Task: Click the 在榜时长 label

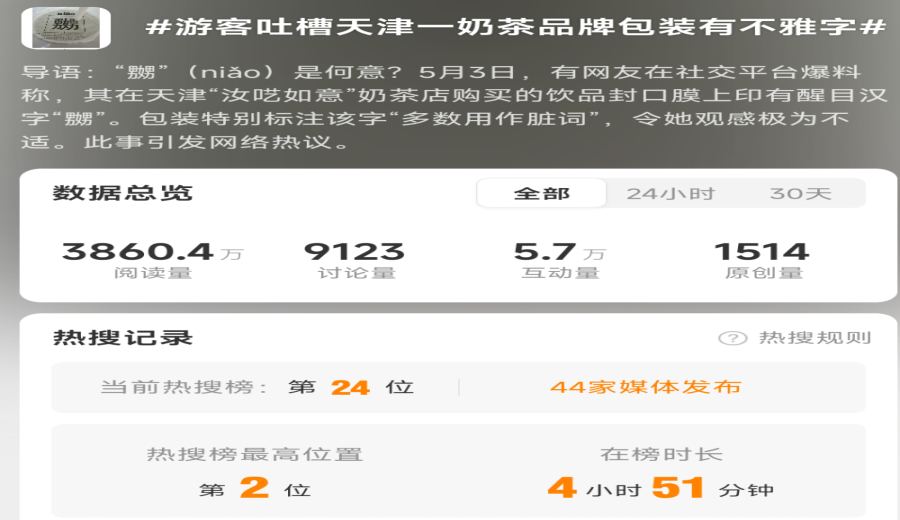Action: [x=661, y=455]
